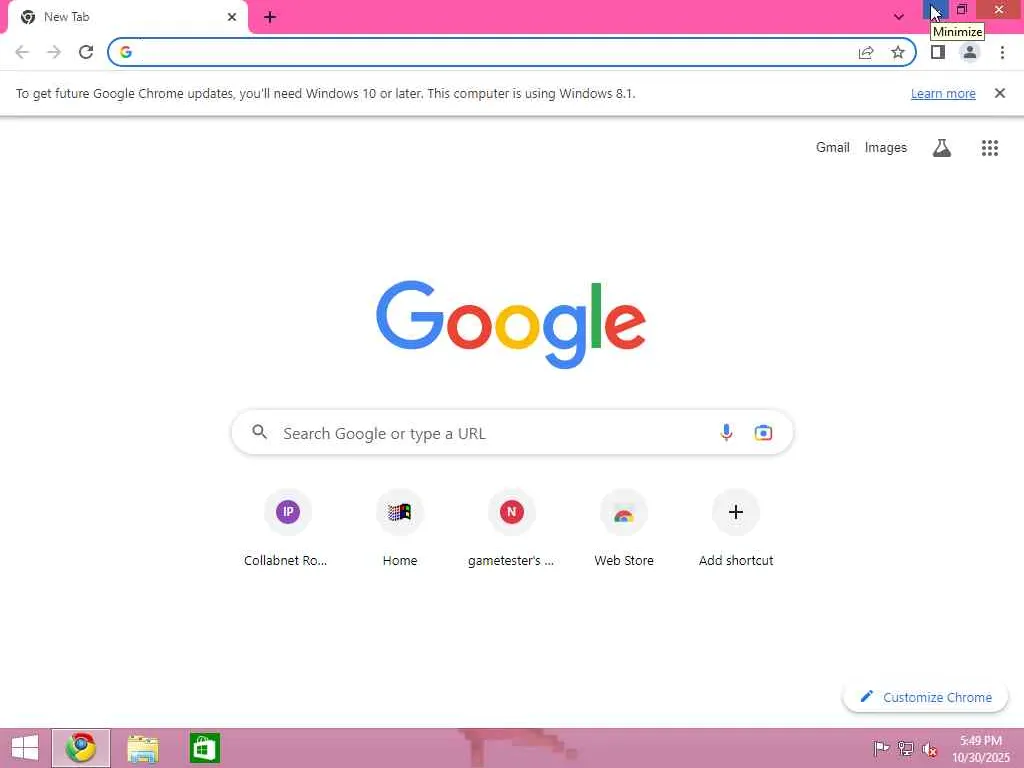Select the New Tab tab
Image resolution: width=1024 pixels, height=768 pixels.
tap(127, 17)
